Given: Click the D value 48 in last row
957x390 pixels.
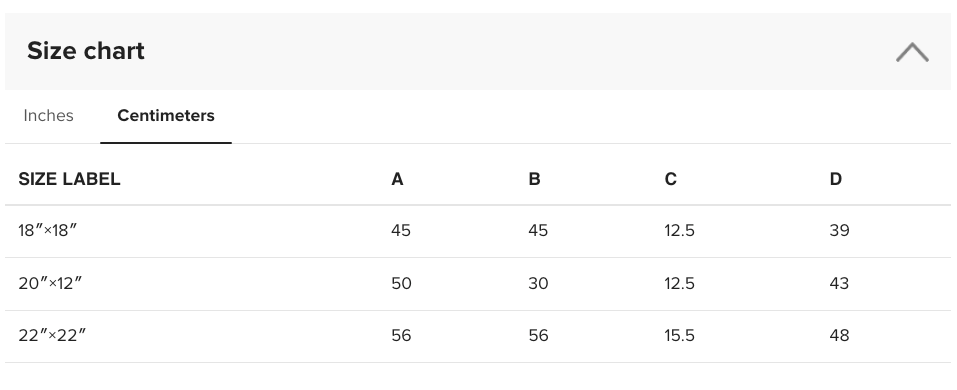Looking at the screenshot, I should (839, 335).
